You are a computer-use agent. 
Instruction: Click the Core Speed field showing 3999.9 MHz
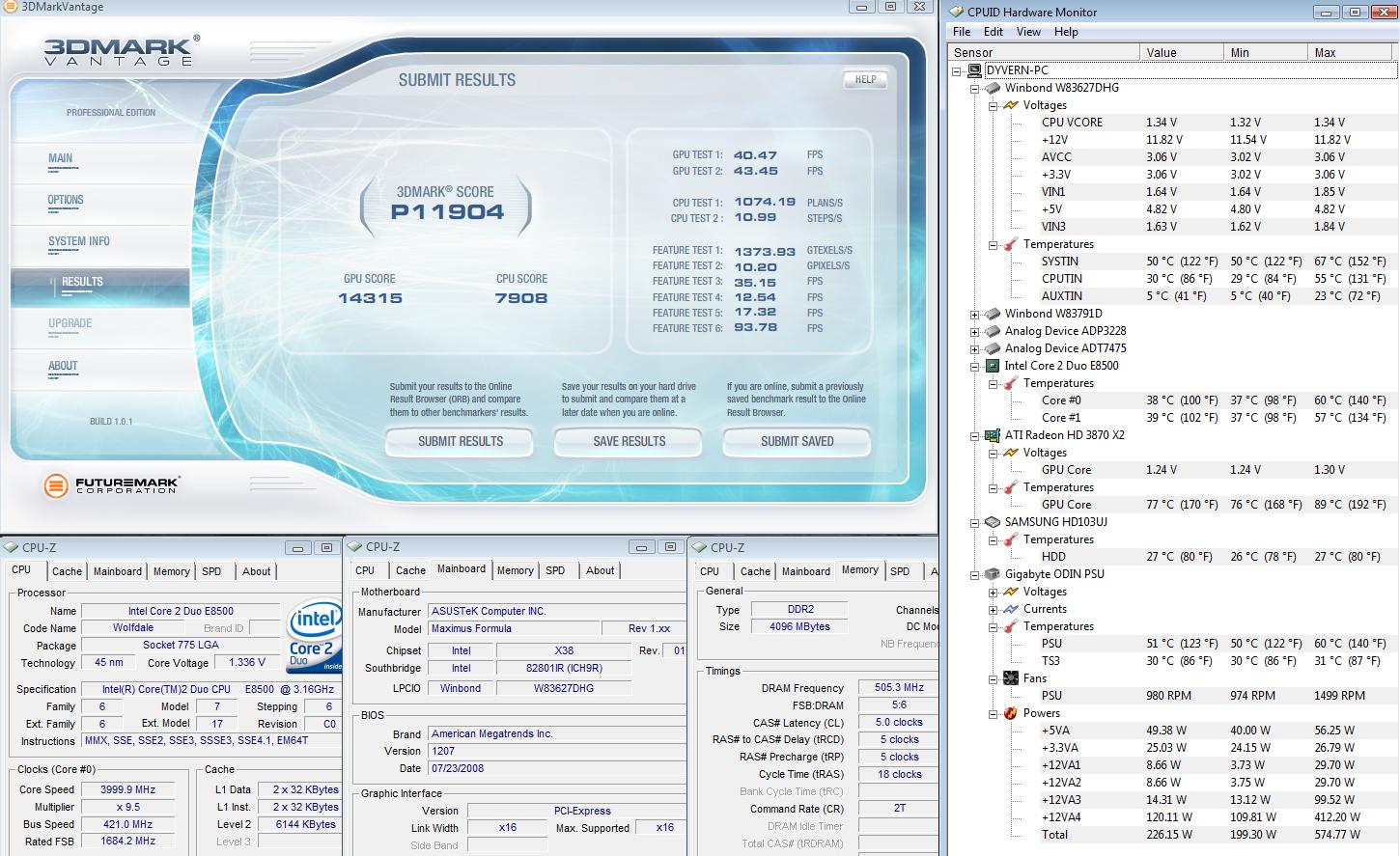click(127, 789)
